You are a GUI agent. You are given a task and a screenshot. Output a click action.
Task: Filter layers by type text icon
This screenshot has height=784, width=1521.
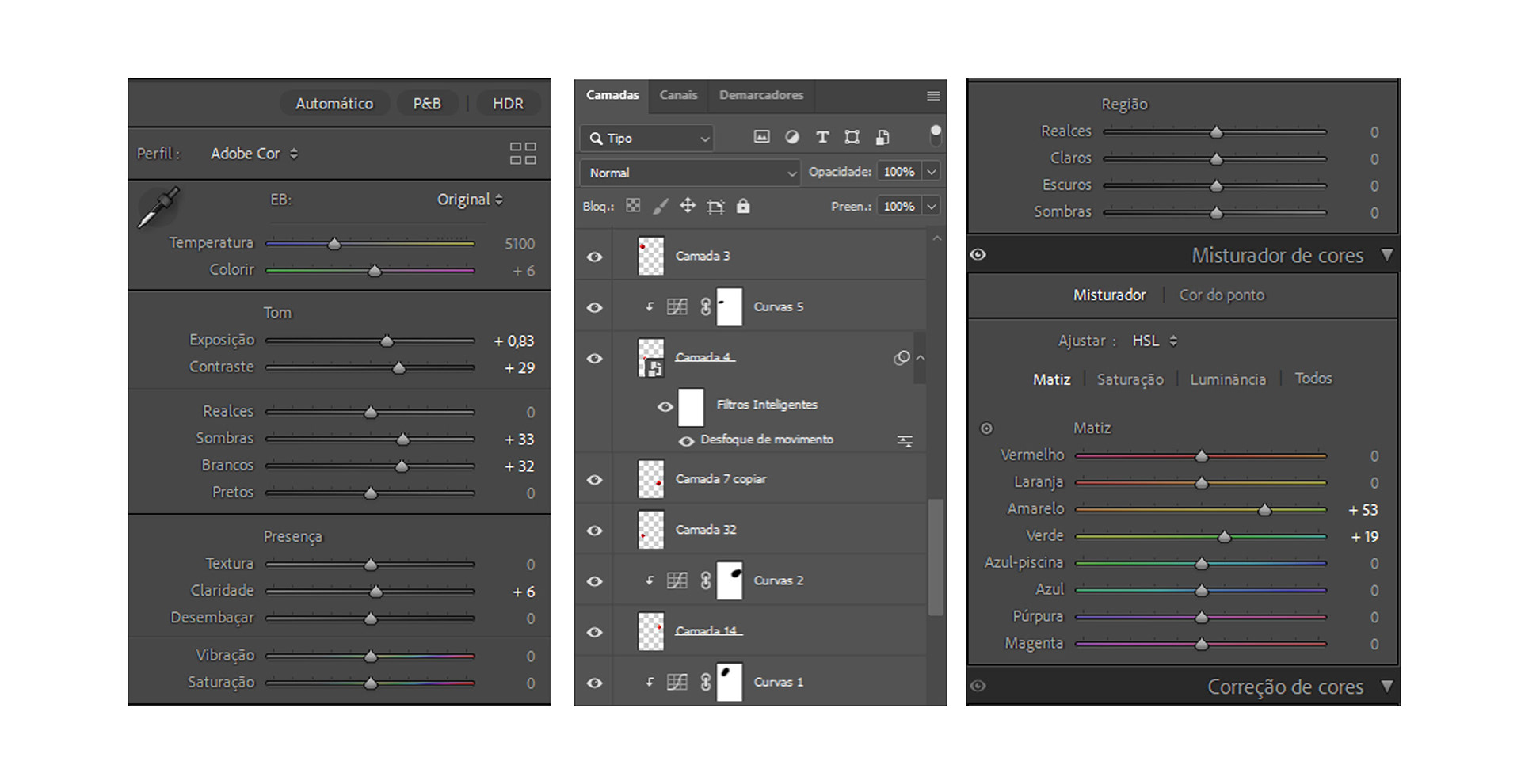822,137
